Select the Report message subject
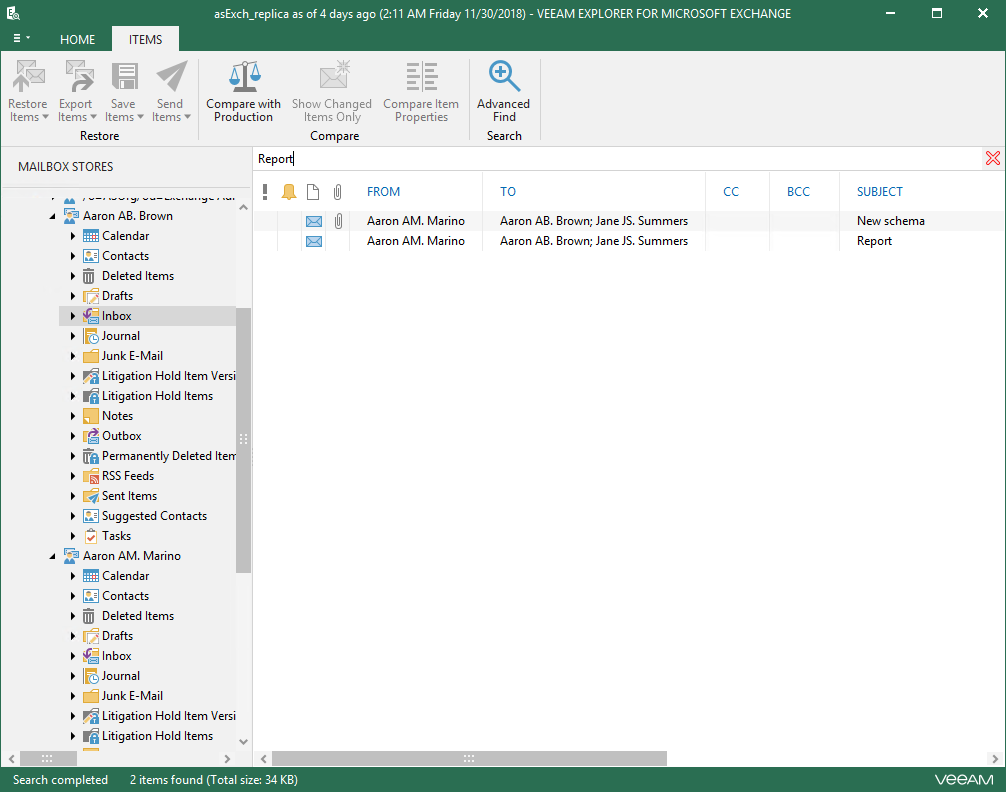Viewport: 1006px width, 792px height. click(874, 241)
